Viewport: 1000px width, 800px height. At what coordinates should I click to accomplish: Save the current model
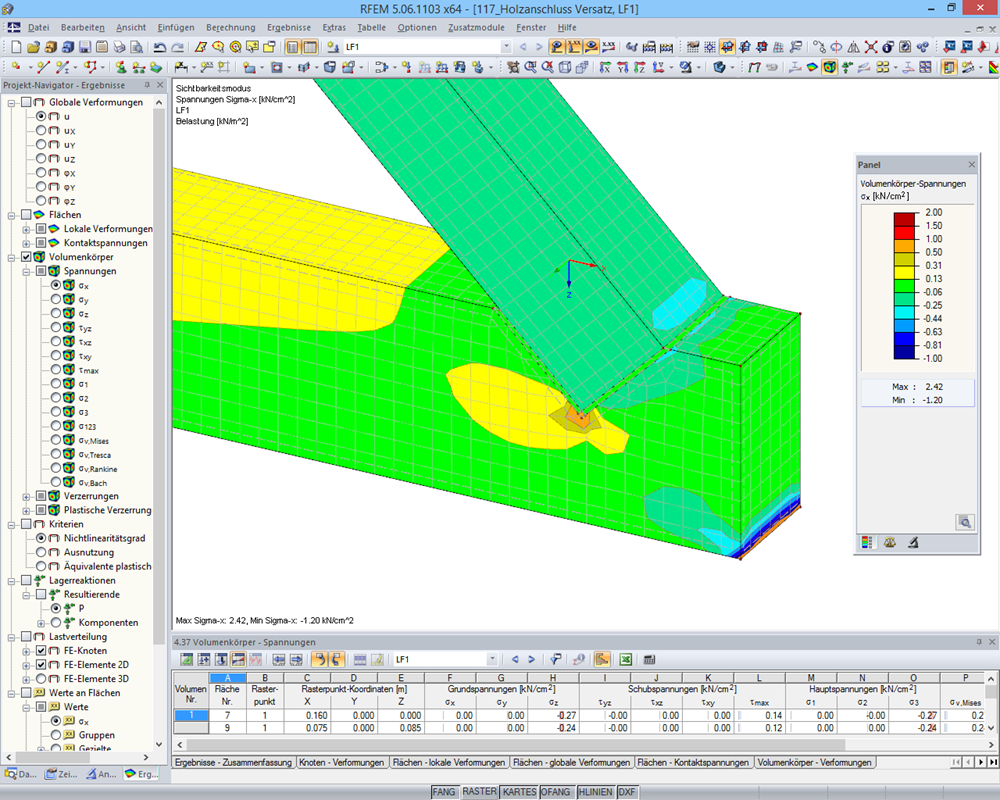coord(85,47)
